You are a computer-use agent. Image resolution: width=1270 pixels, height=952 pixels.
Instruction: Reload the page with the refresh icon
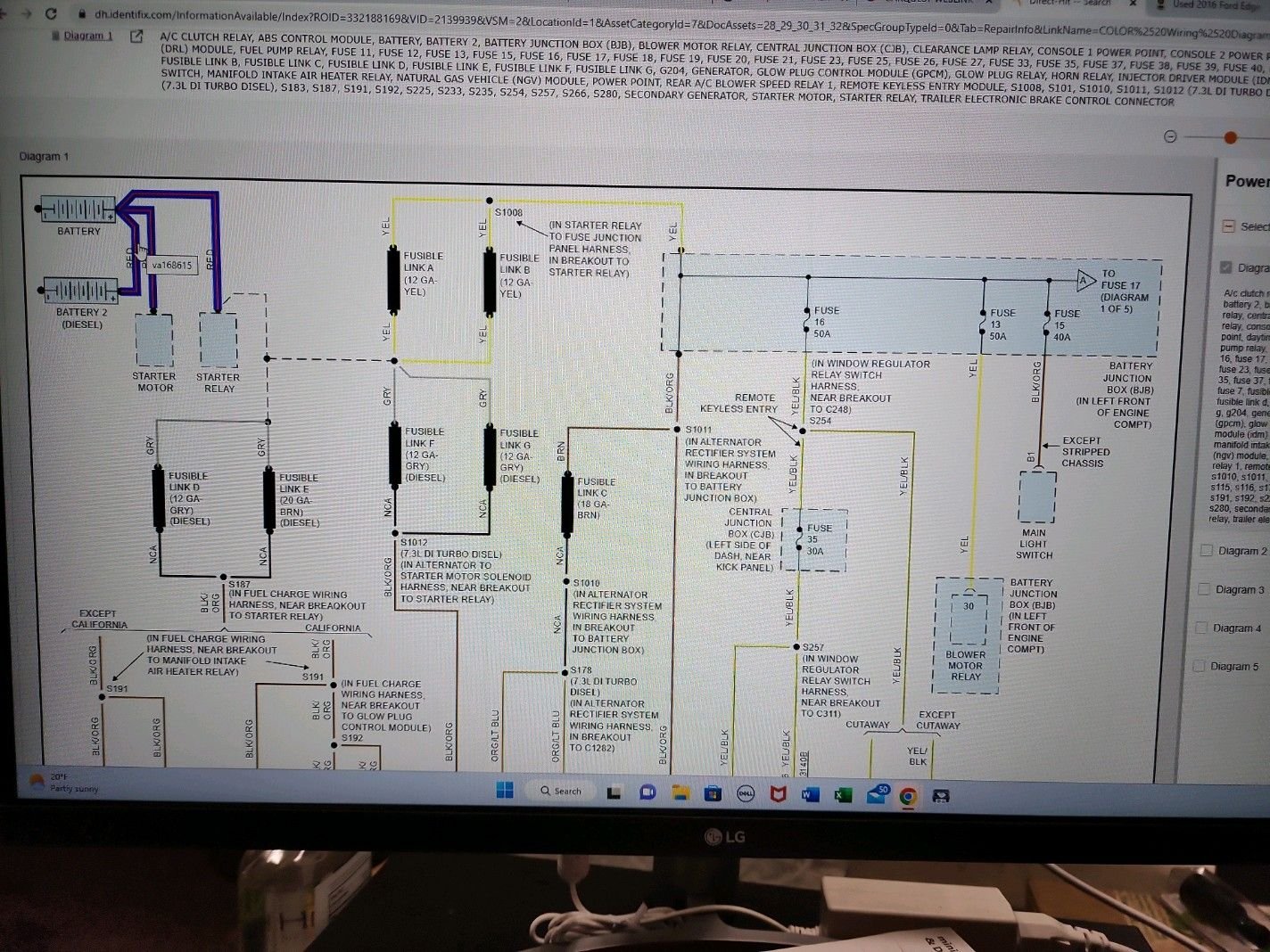[x=51, y=13]
